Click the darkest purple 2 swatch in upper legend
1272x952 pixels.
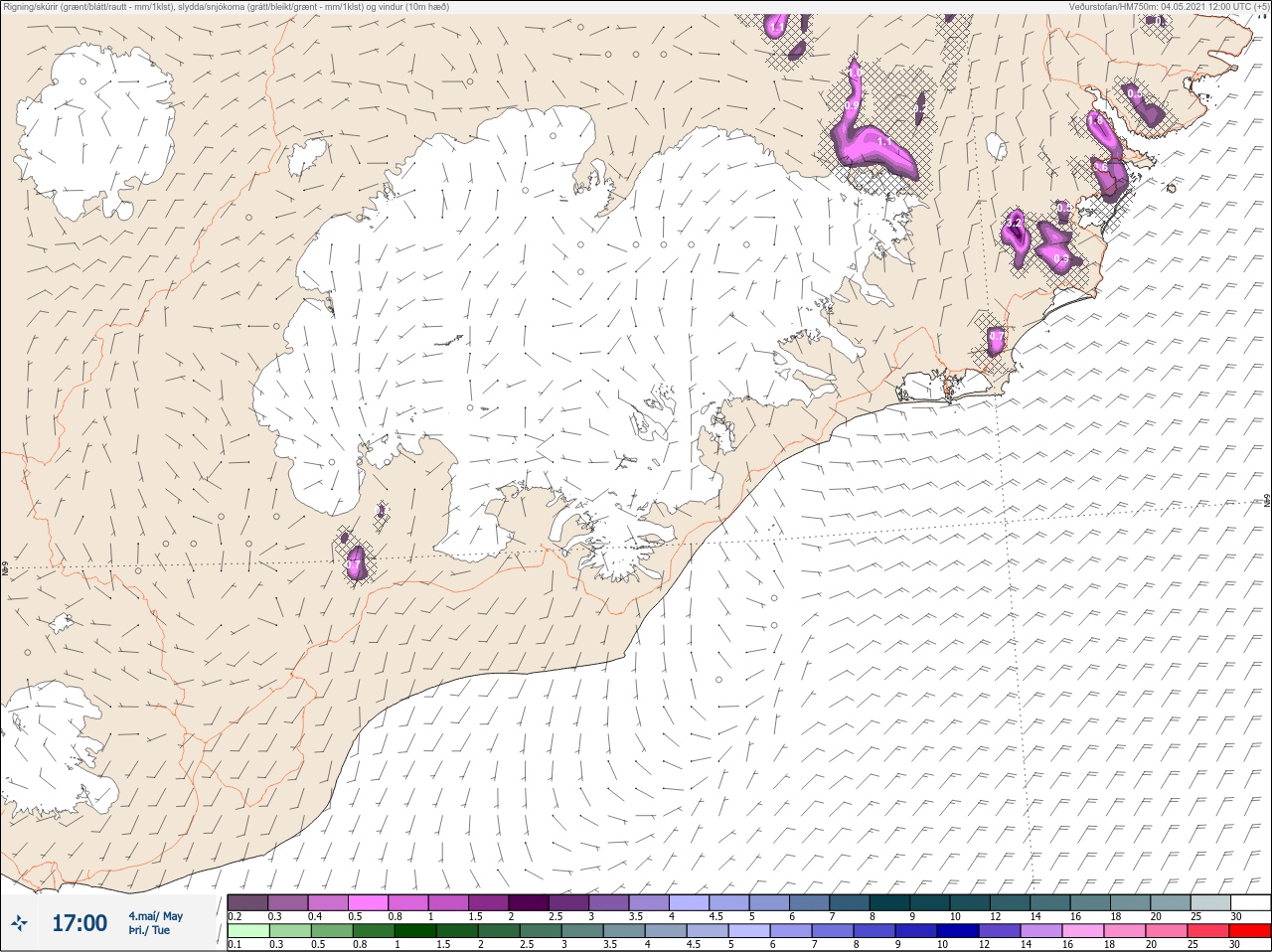pos(529,902)
